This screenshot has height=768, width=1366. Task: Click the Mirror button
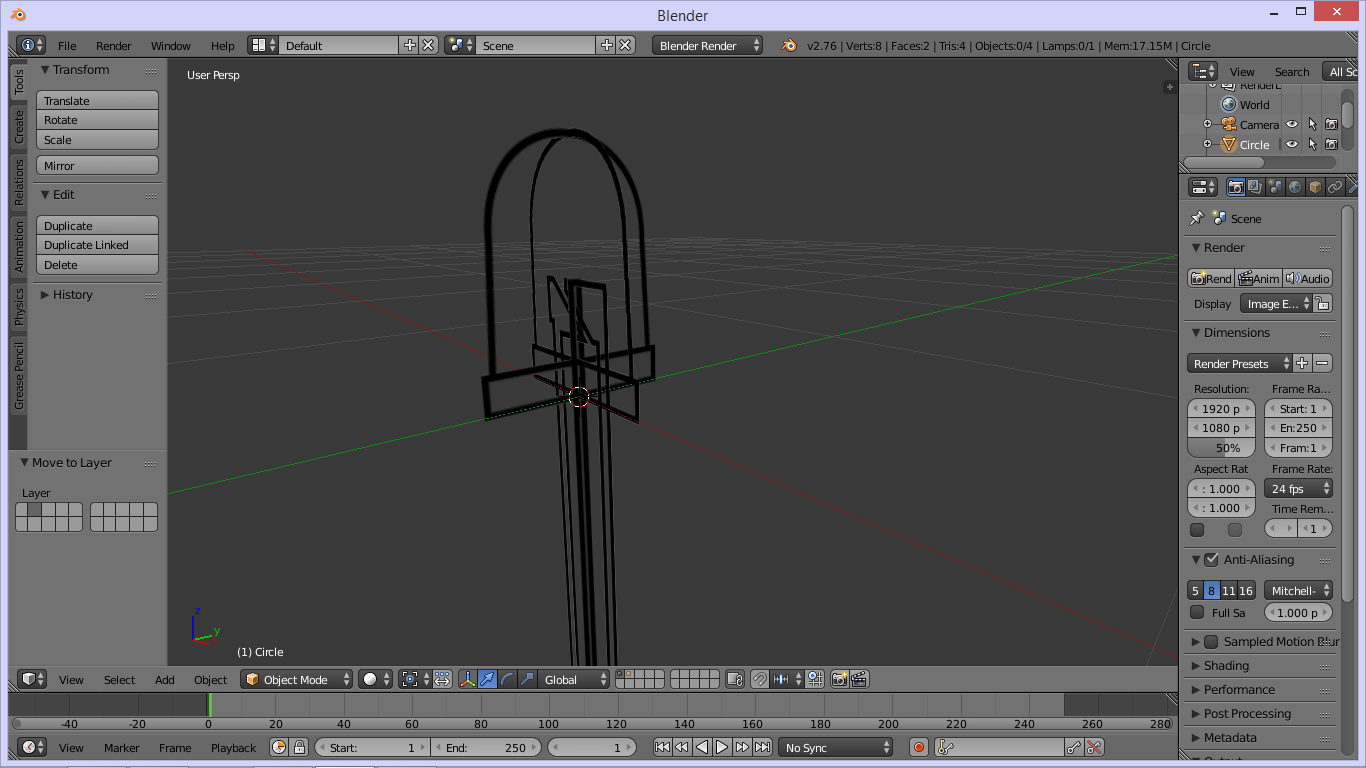[98, 165]
